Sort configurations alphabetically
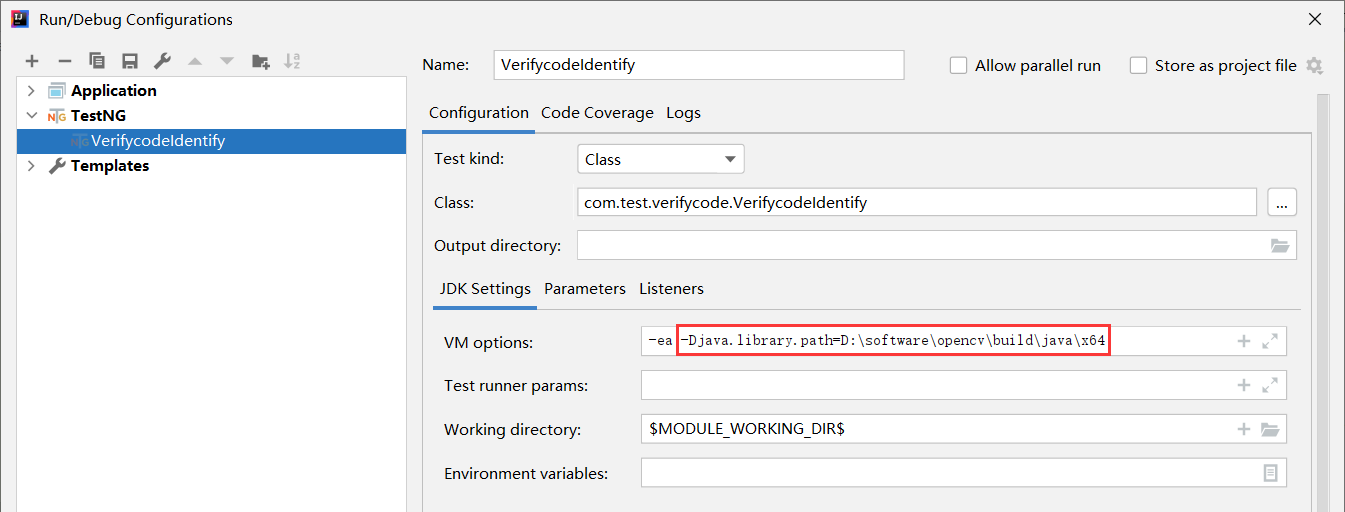Image resolution: width=1345 pixels, height=512 pixels. click(x=292, y=62)
